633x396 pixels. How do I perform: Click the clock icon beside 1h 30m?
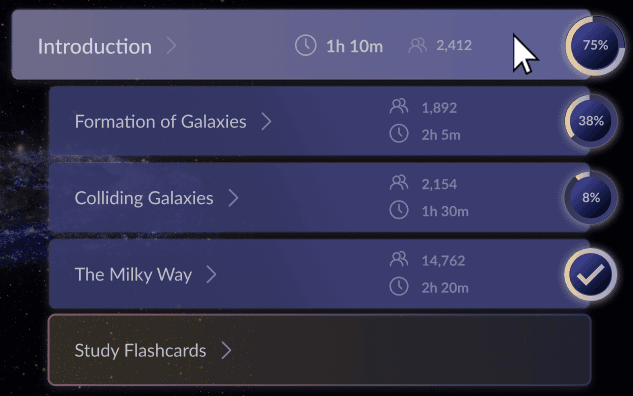pyautogui.click(x=399, y=210)
